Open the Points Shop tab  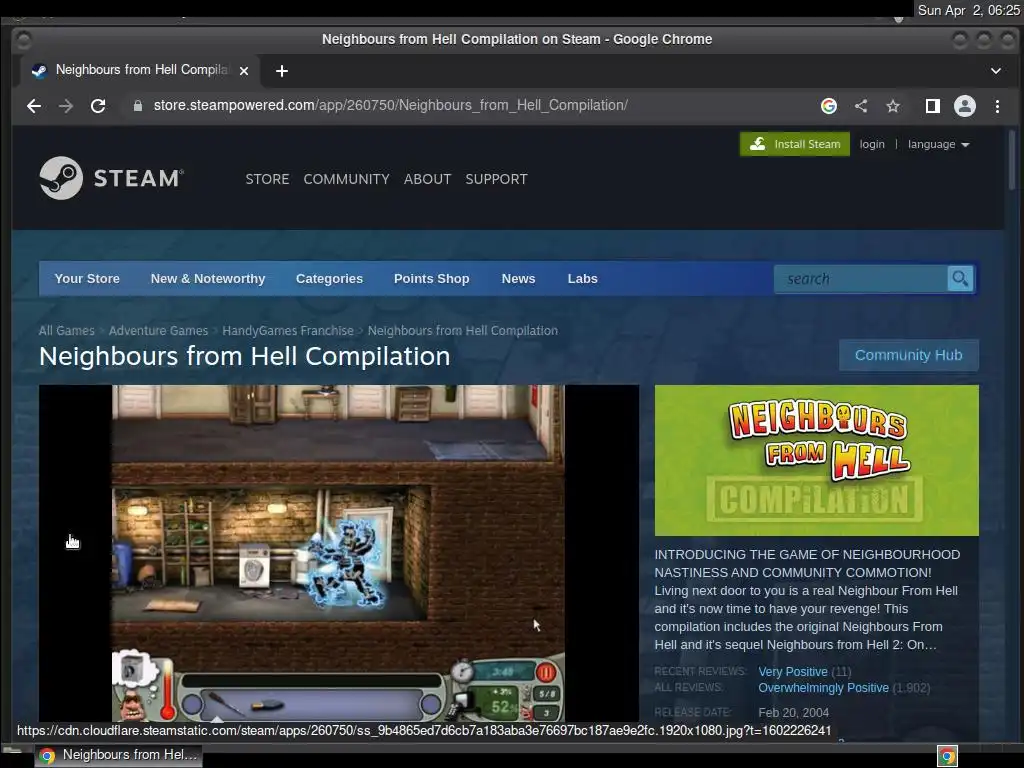click(x=432, y=279)
